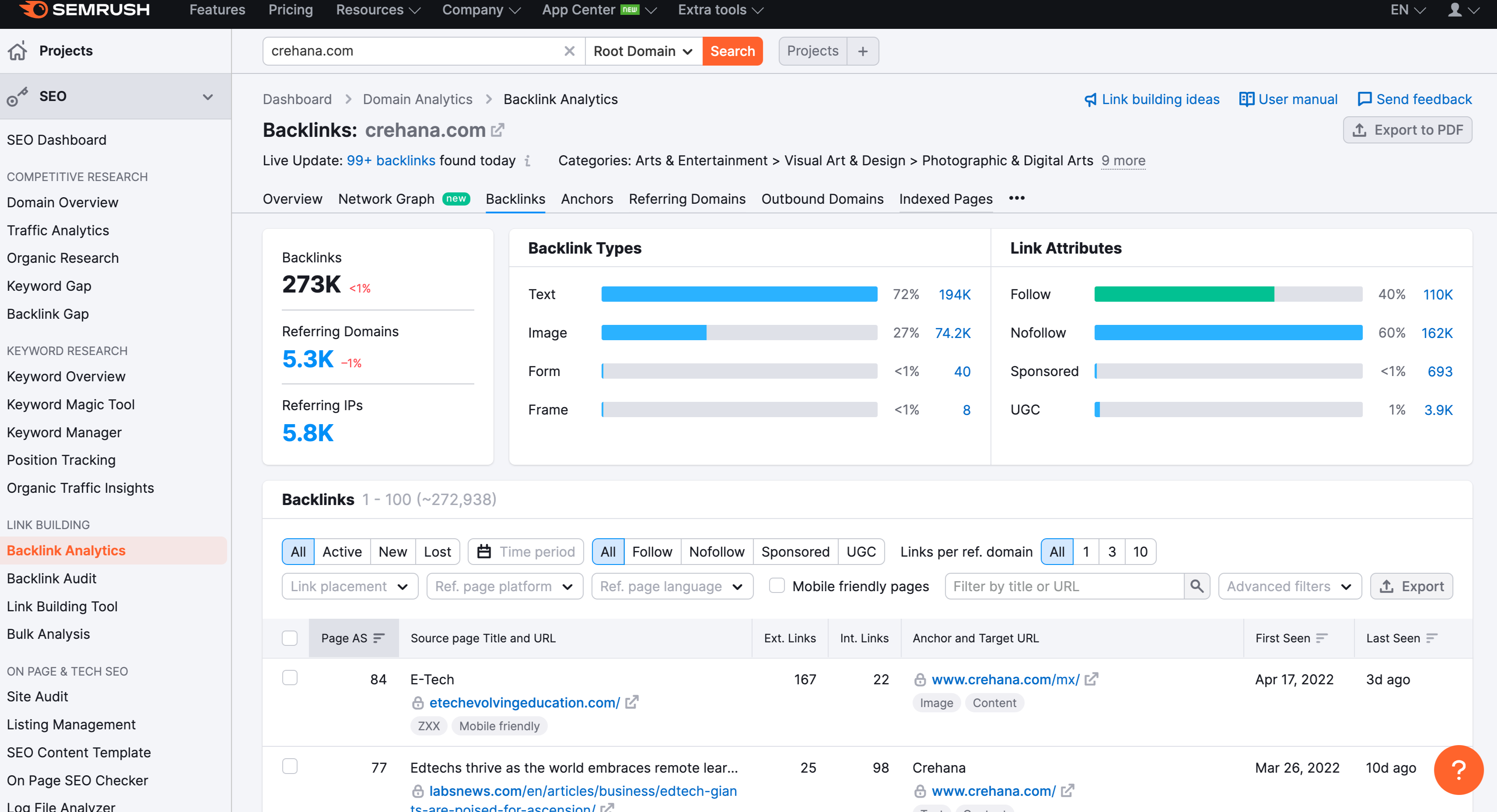Viewport: 1497px width, 812px height.
Task: Switch to the Indexed Pages tab
Action: [x=945, y=199]
